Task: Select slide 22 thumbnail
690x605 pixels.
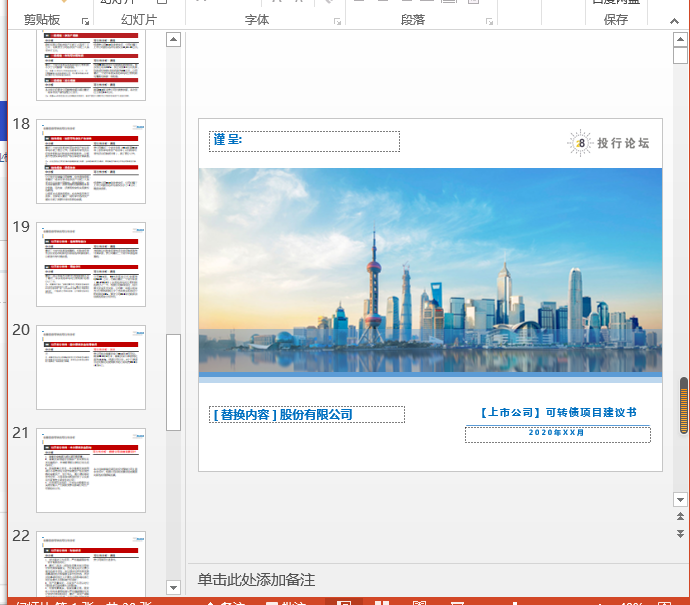Action: pyautogui.click(x=91, y=566)
